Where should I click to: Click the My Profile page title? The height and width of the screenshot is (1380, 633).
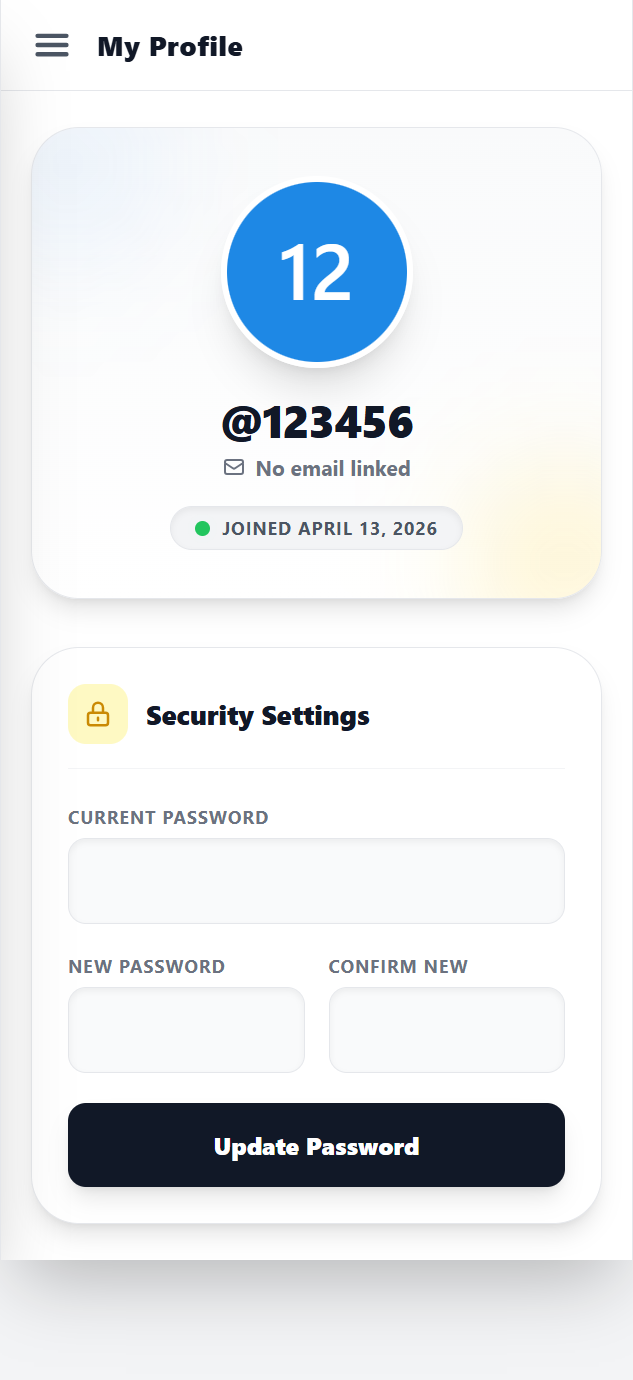click(169, 46)
